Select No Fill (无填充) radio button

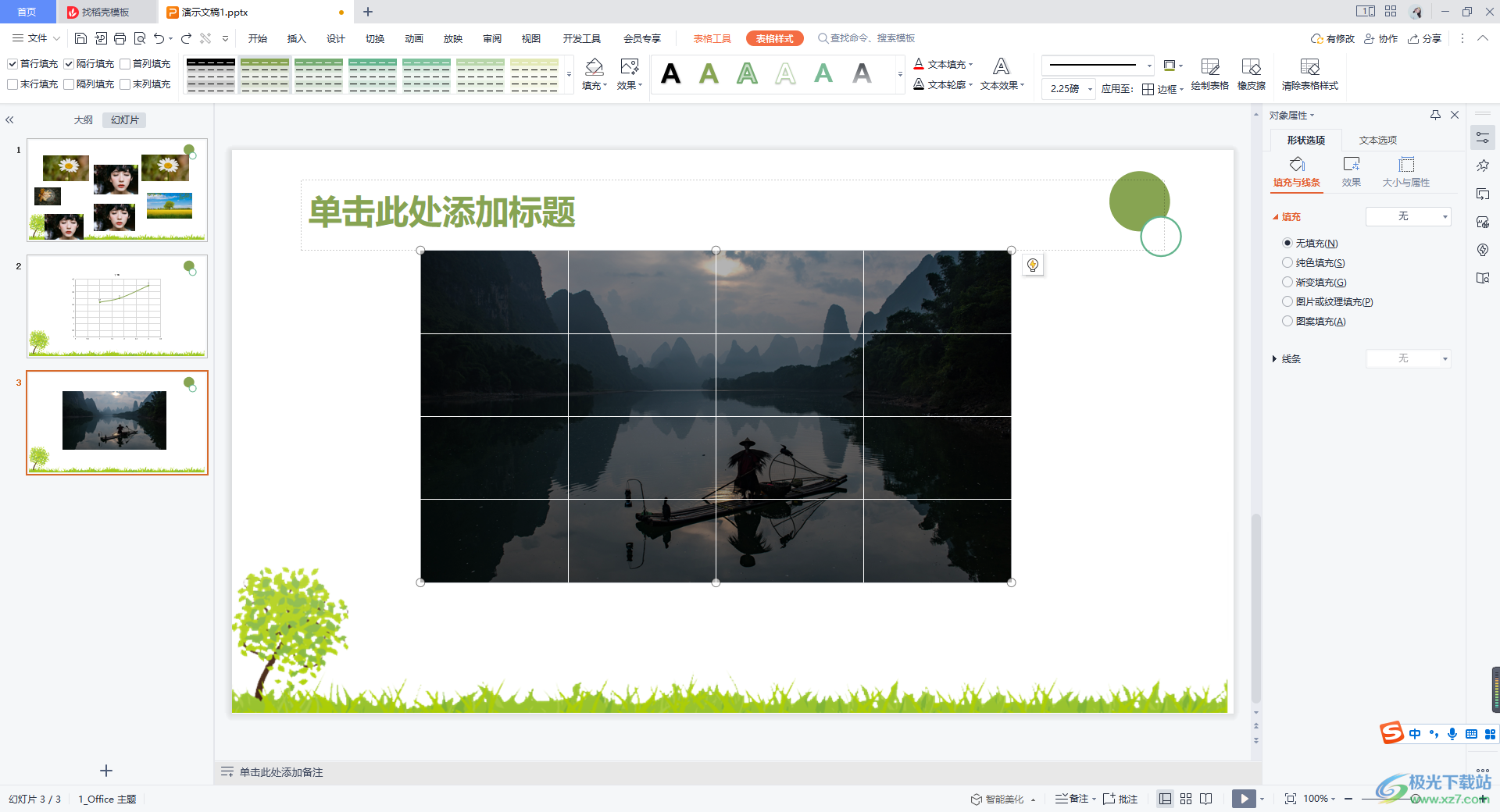[1287, 243]
